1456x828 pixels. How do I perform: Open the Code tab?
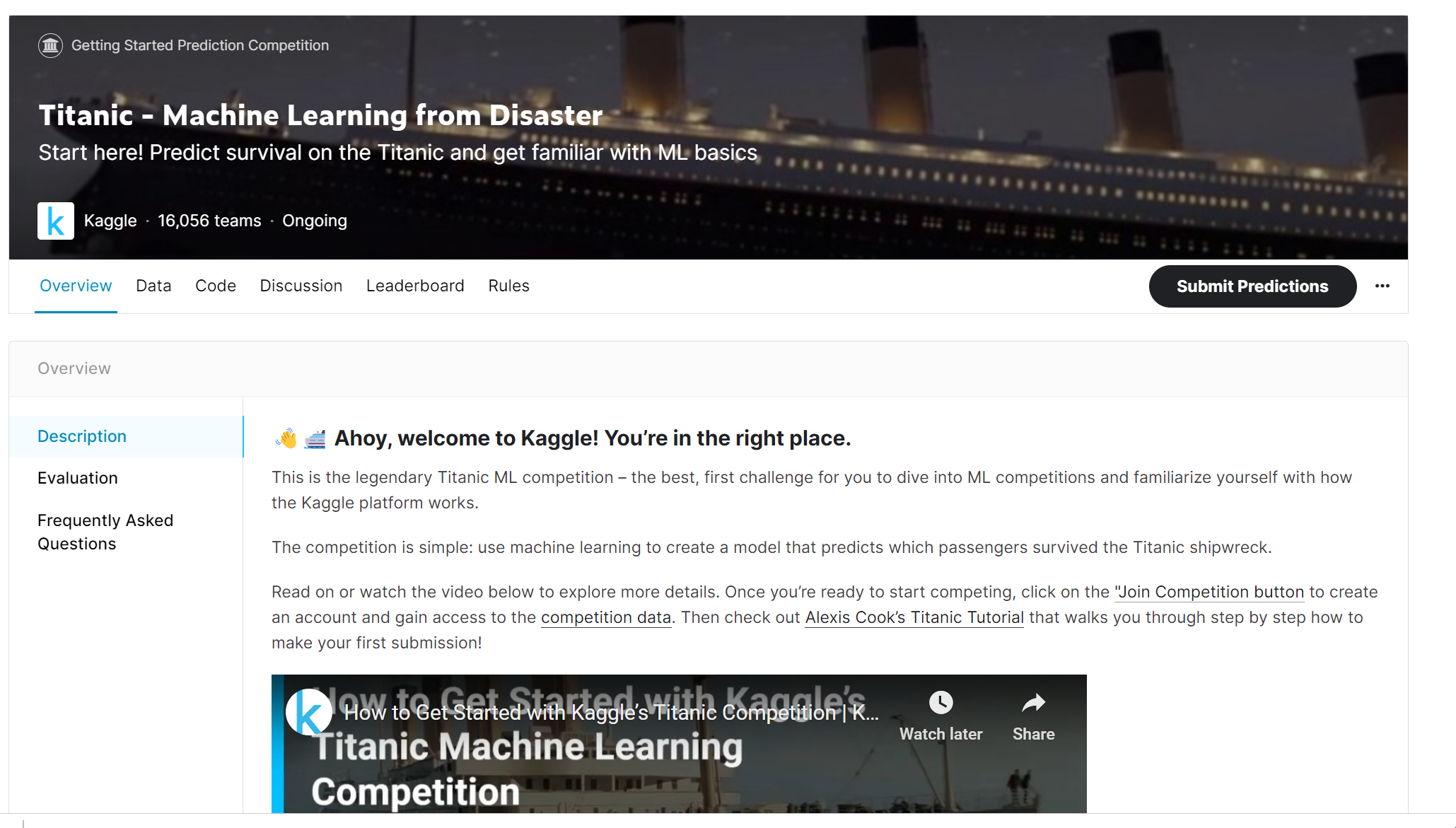point(215,286)
